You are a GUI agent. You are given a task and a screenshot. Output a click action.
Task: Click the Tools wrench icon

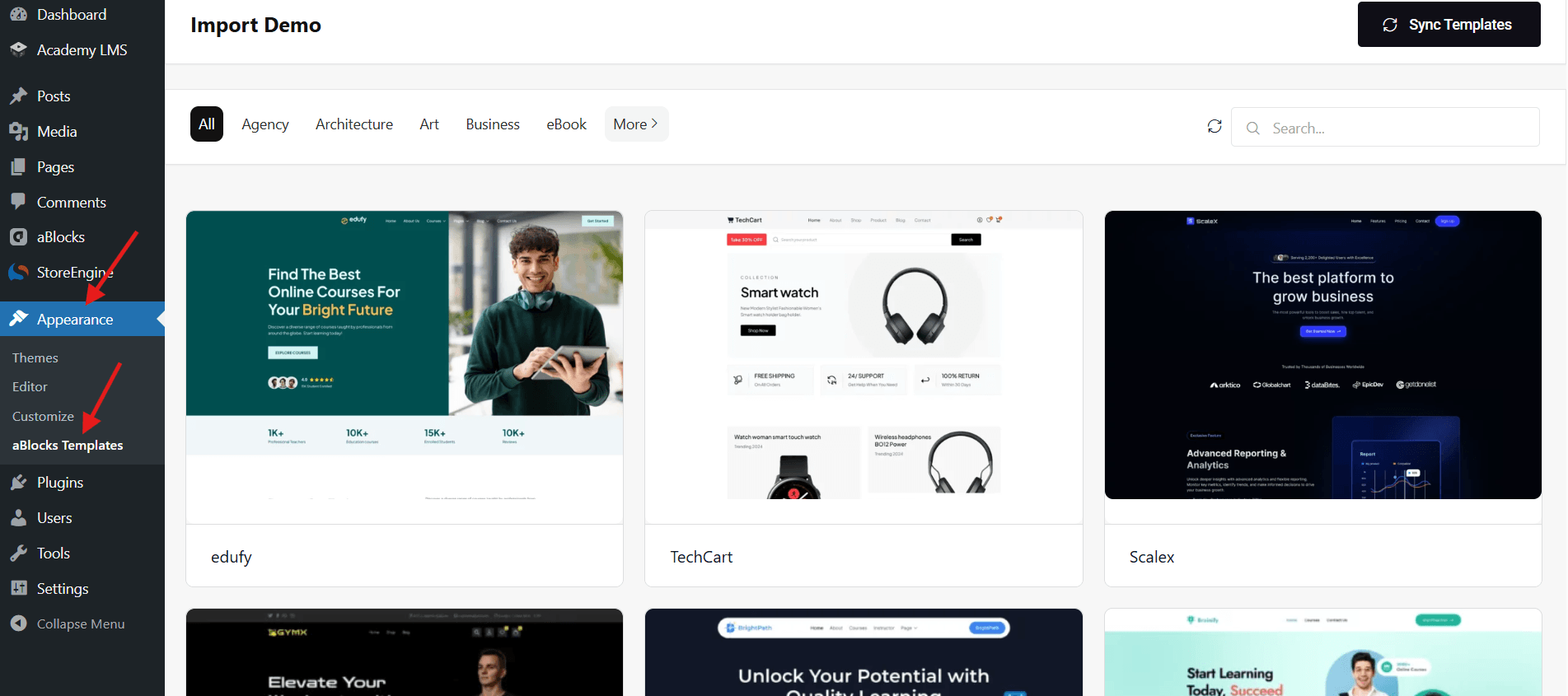[x=18, y=554]
